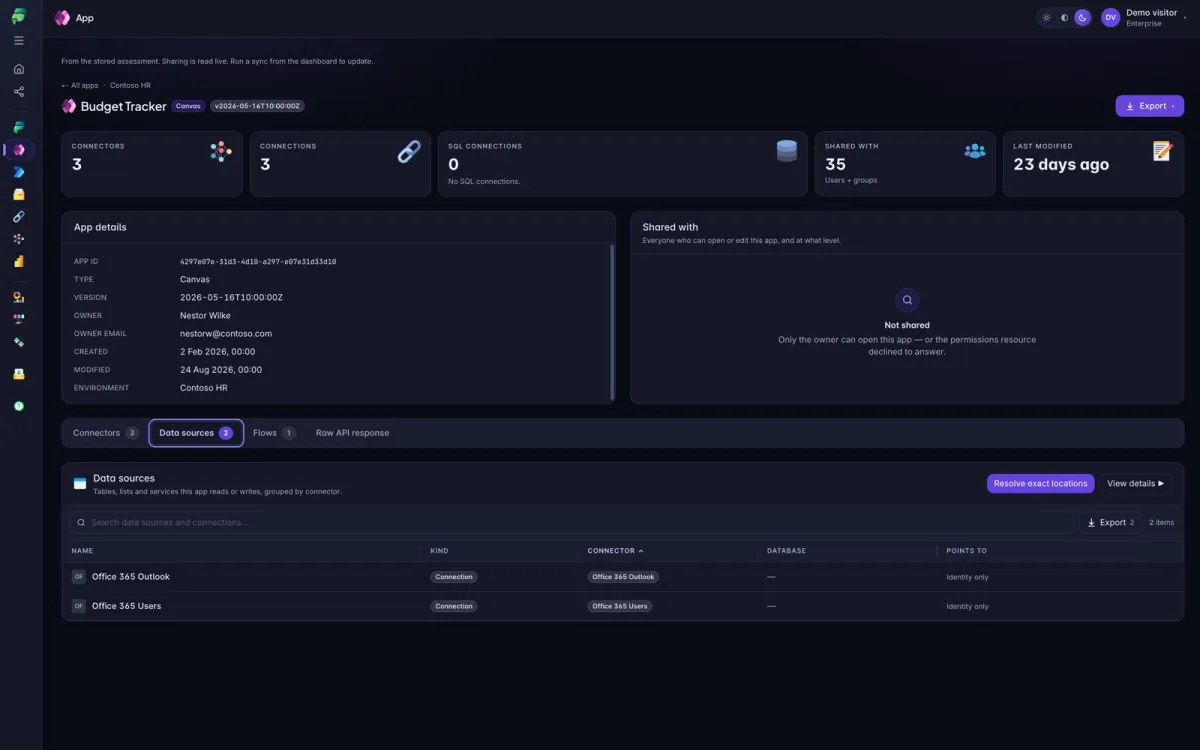Select the active Power Apps sidebar icon

click(x=19, y=150)
